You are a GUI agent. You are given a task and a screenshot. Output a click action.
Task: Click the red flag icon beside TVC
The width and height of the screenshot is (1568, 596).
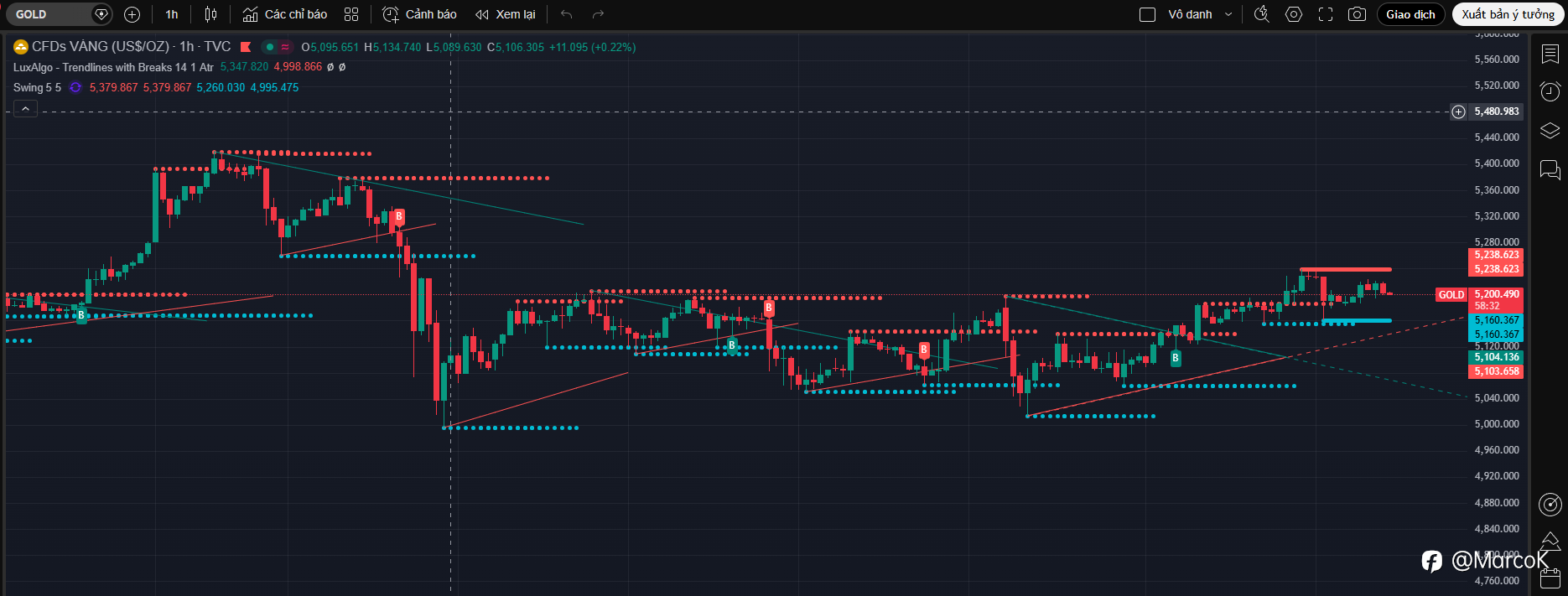pos(247,47)
